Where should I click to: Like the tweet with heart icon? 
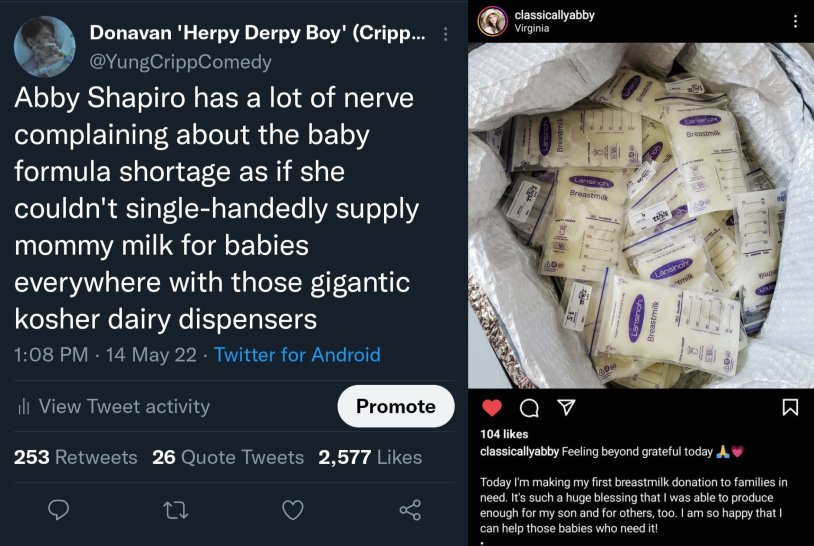(x=292, y=510)
